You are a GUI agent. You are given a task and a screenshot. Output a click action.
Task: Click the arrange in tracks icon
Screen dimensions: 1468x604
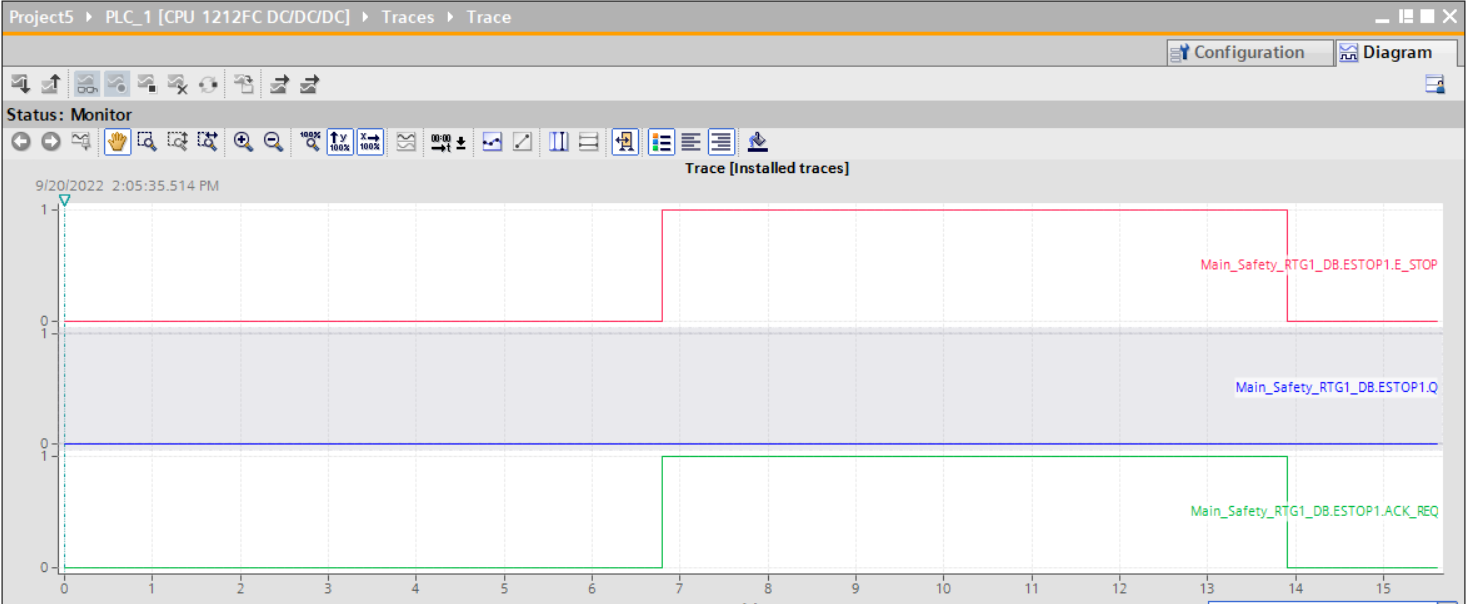point(405,142)
